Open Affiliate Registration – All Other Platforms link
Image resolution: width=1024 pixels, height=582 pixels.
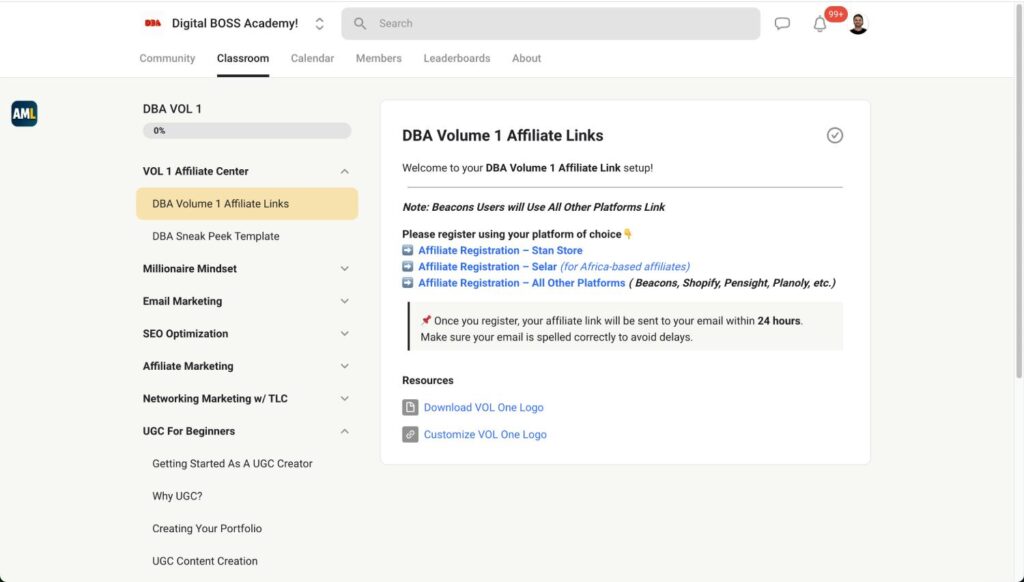coord(522,283)
